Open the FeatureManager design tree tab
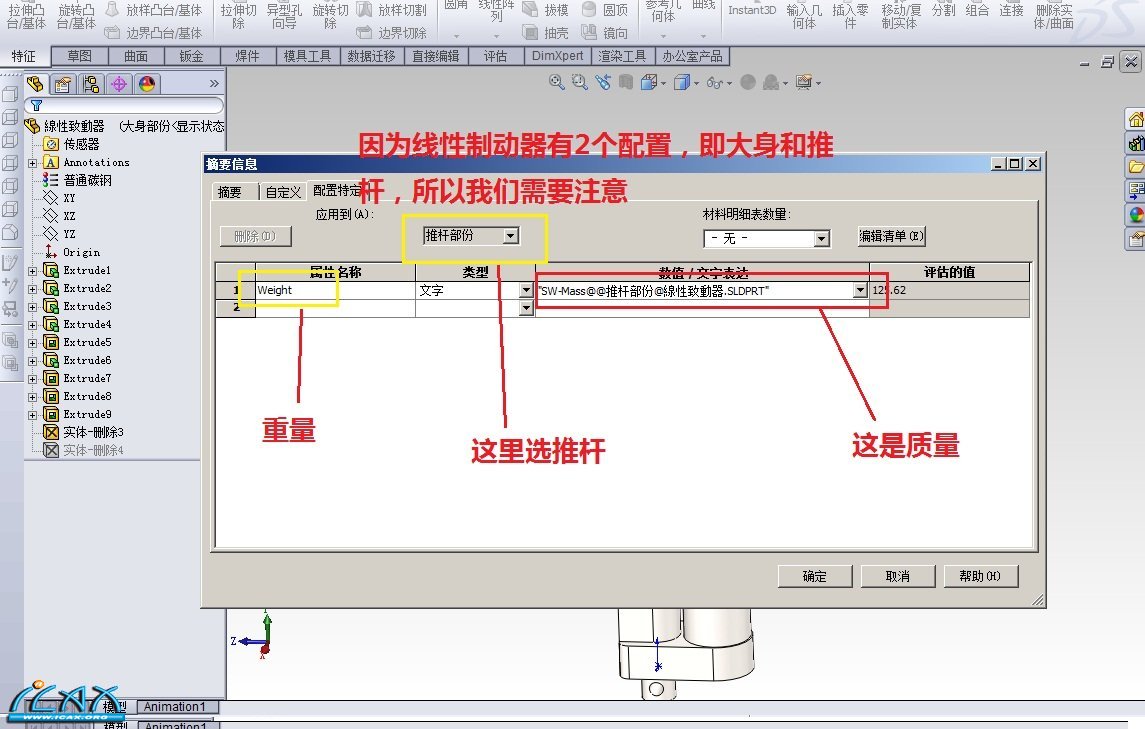1145x729 pixels. 35,84
